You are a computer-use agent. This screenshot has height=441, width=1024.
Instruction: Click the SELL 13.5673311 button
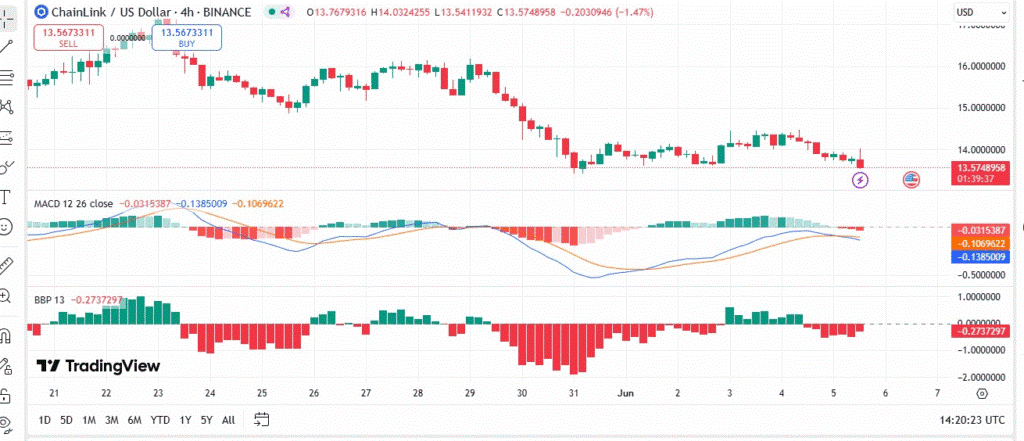pyautogui.click(x=68, y=37)
